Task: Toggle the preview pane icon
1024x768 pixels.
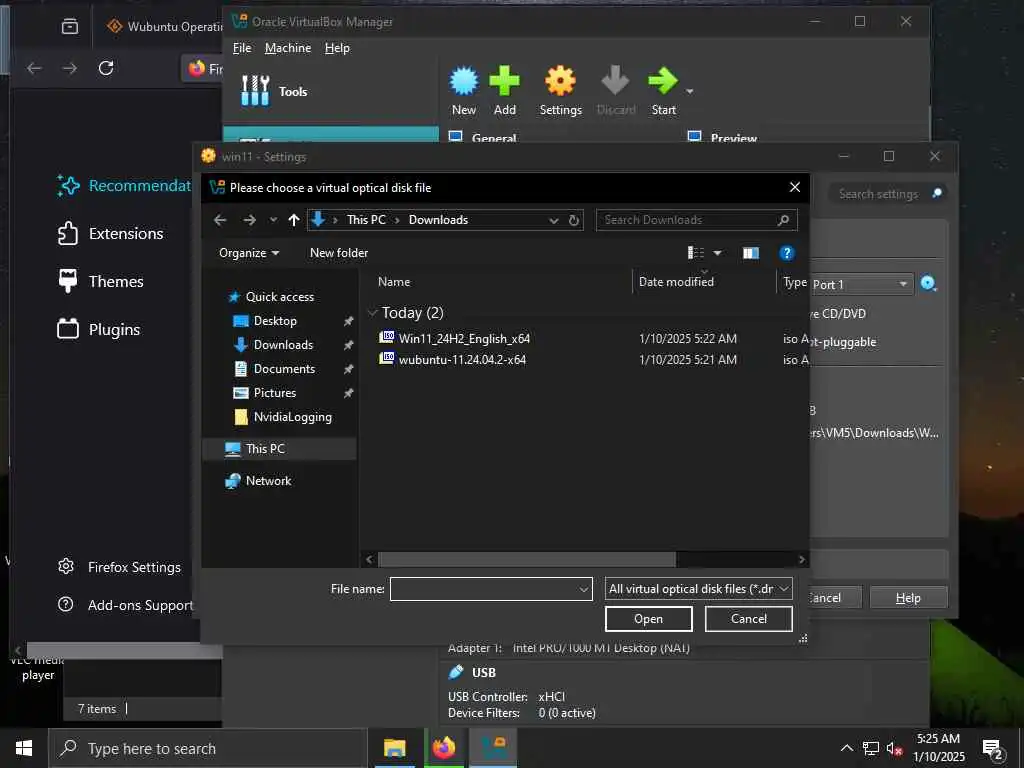Action: (x=750, y=253)
